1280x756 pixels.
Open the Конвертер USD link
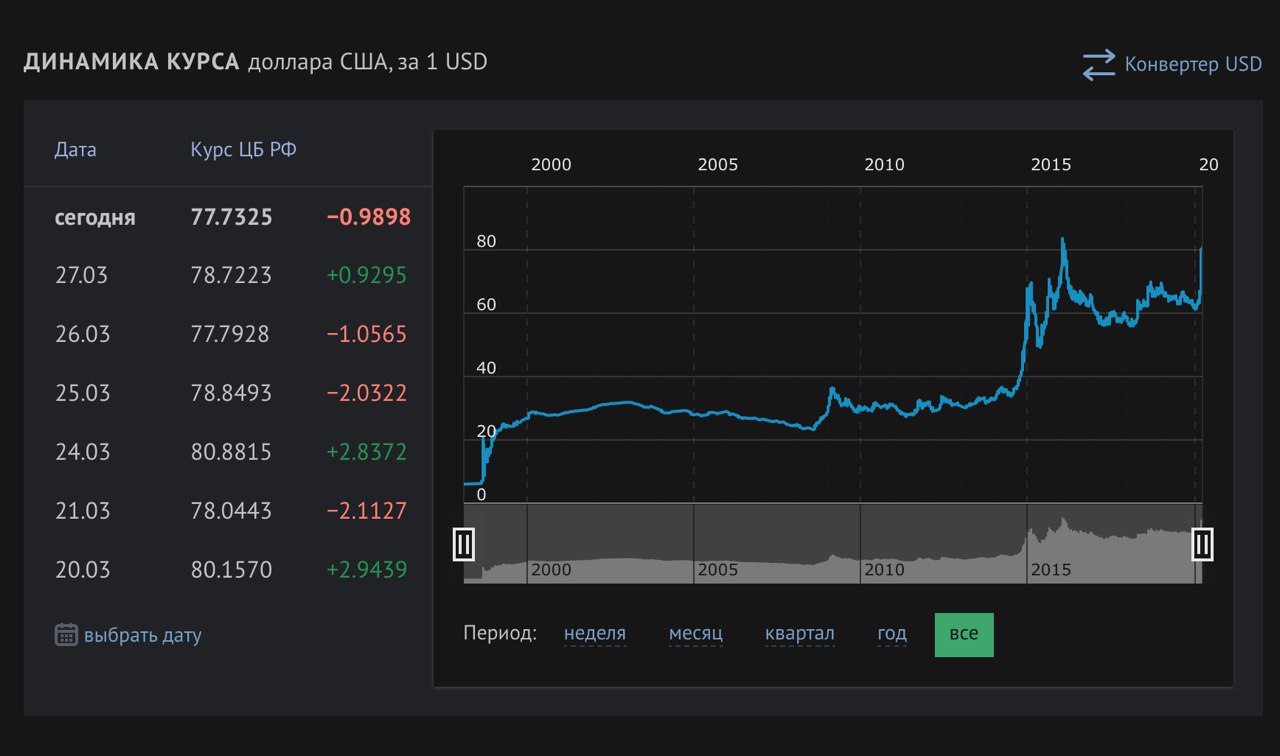tap(1193, 64)
